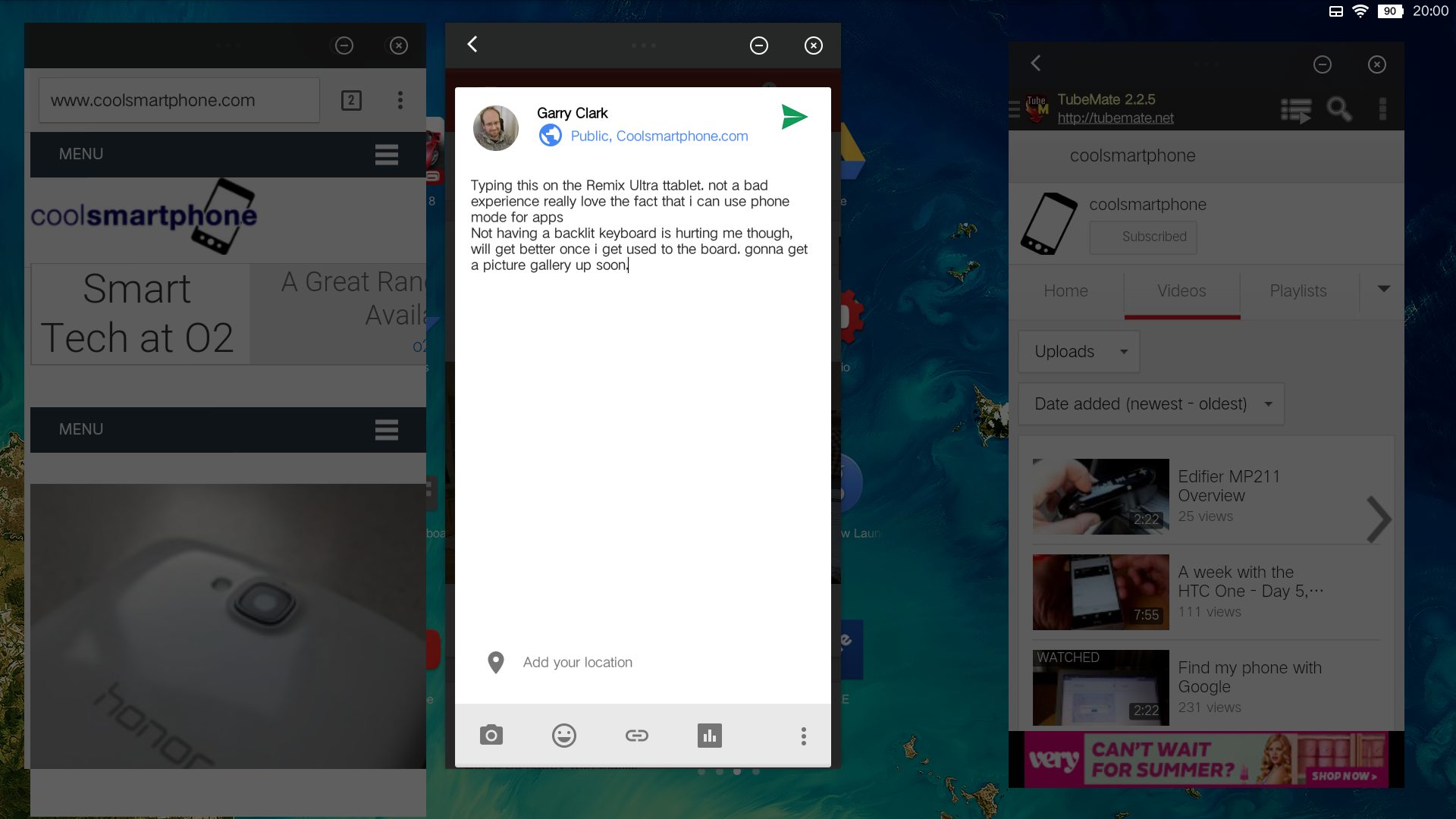Image resolution: width=1456 pixels, height=819 pixels.
Task: Open top MENU hamburger icon on website
Action: 387,155
